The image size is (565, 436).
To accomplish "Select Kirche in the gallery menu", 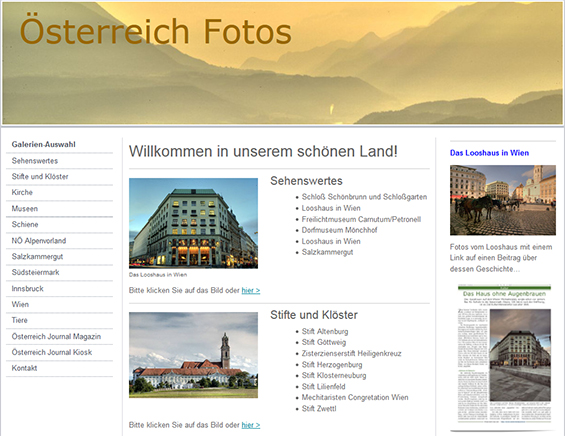I will pos(22,192).
